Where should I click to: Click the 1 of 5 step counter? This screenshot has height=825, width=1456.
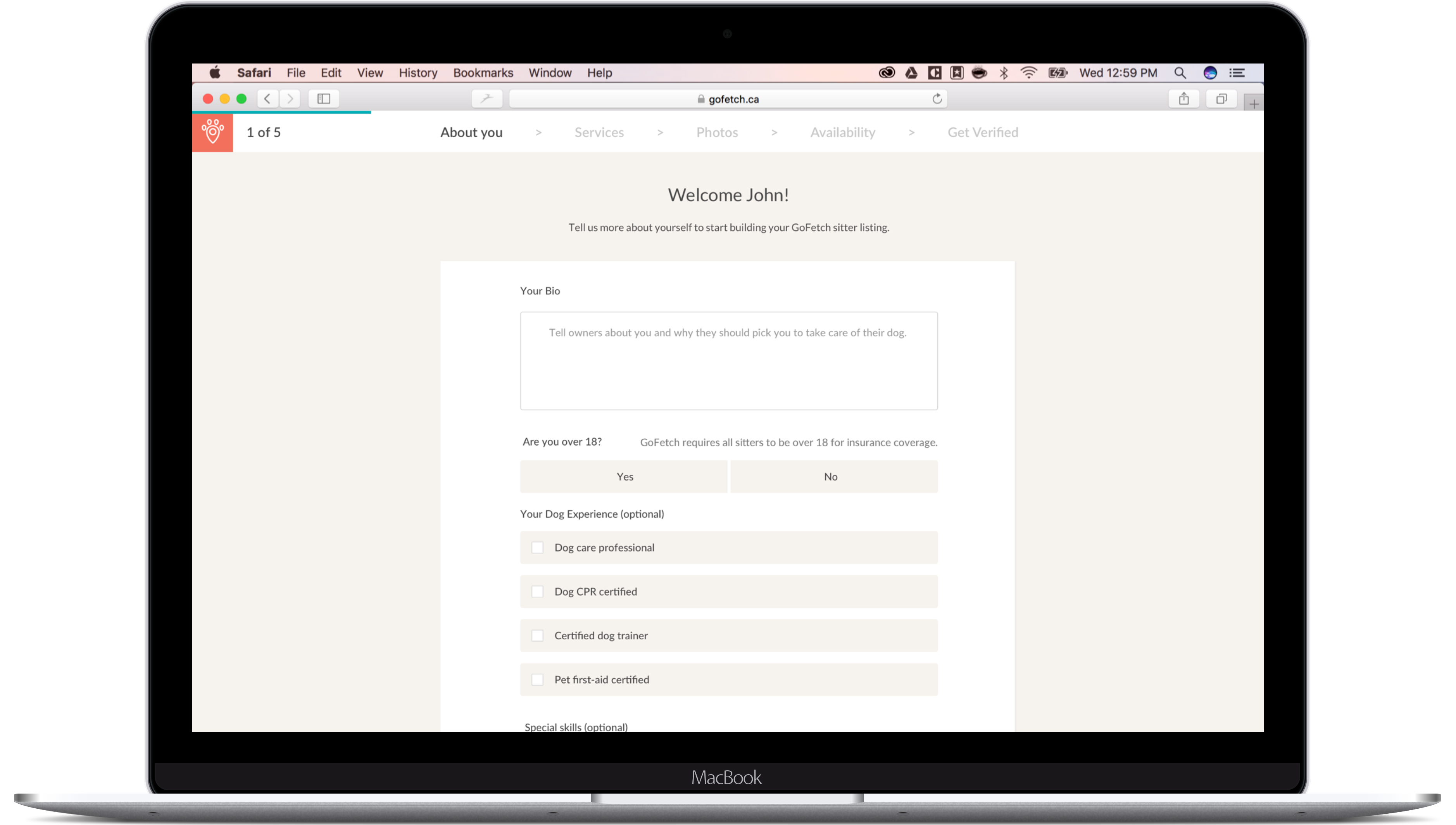click(263, 132)
